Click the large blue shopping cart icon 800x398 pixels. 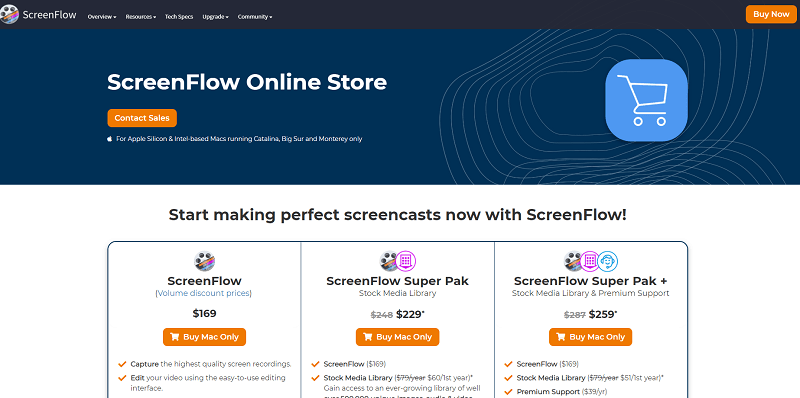(x=646, y=100)
